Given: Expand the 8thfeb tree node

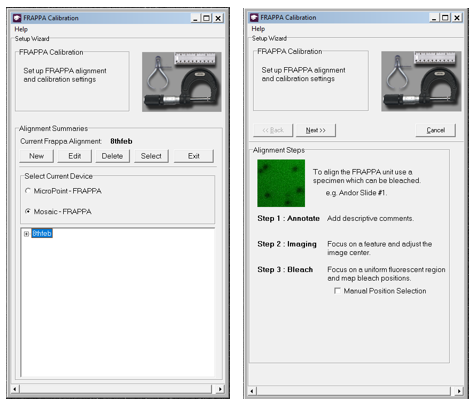Looking at the screenshot, I should coord(26,234).
